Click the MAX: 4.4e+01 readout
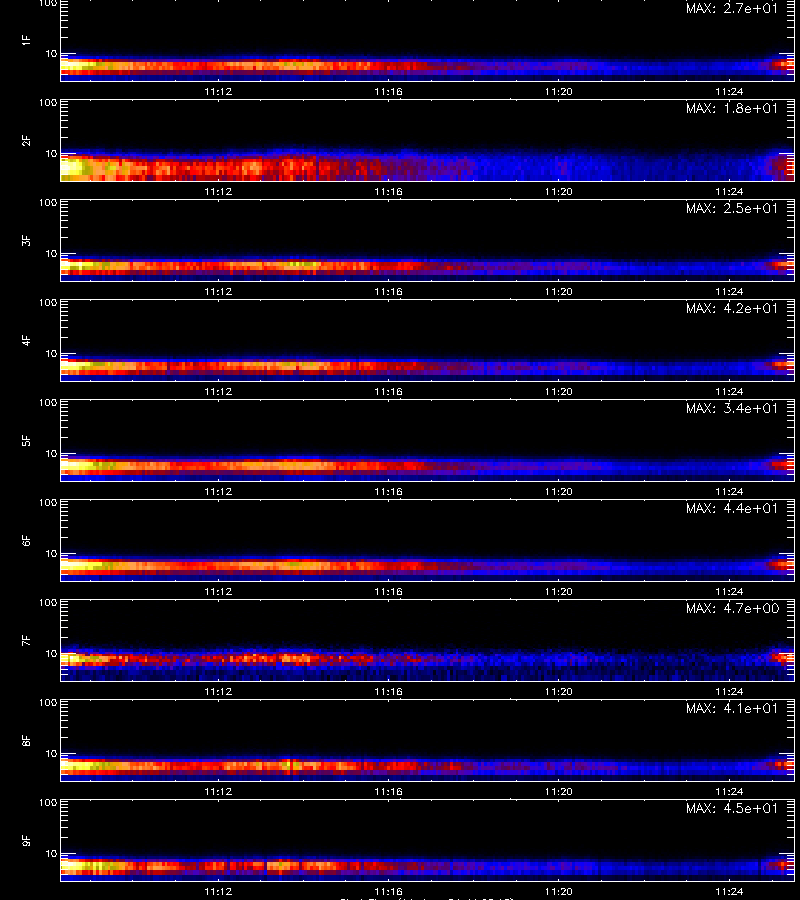This screenshot has height=900, width=800. coord(732,508)
